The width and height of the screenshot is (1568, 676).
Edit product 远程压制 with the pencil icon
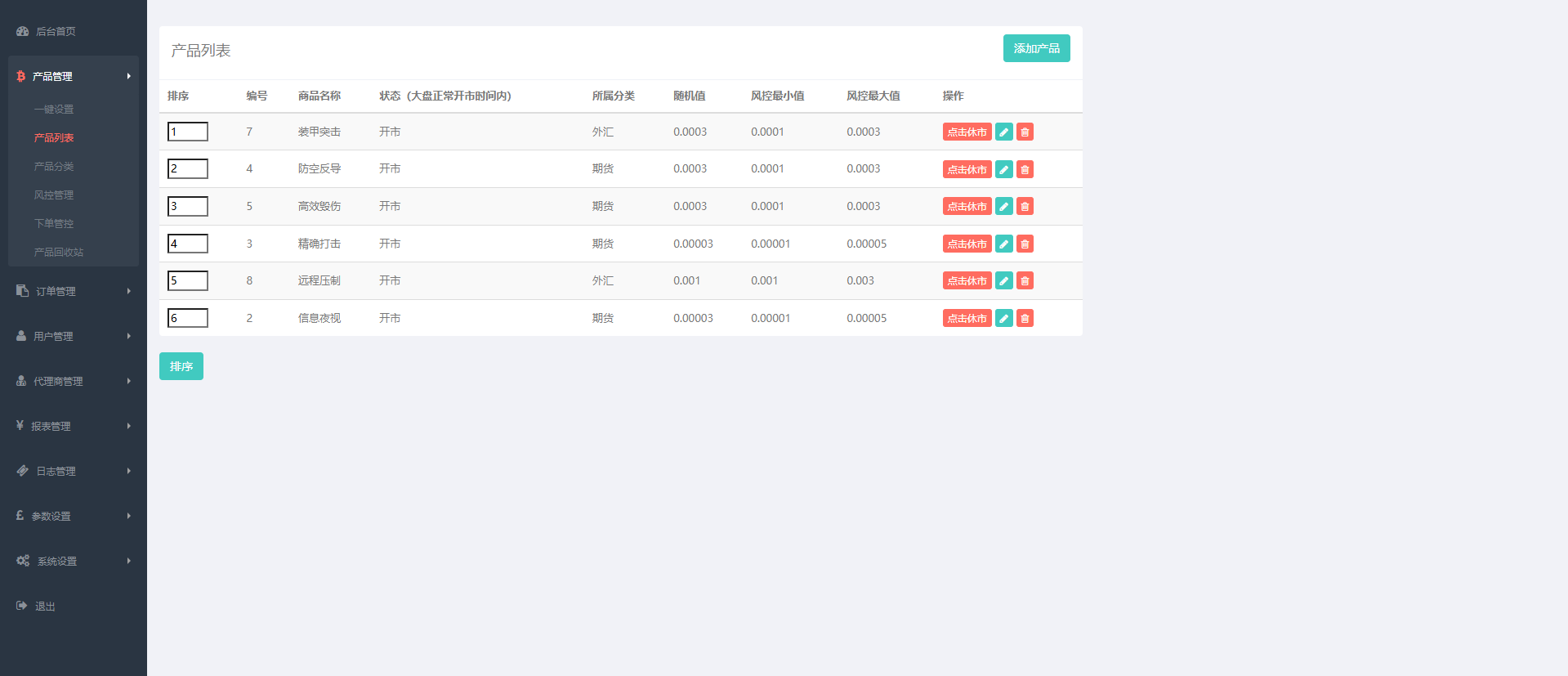(1004, 280)
